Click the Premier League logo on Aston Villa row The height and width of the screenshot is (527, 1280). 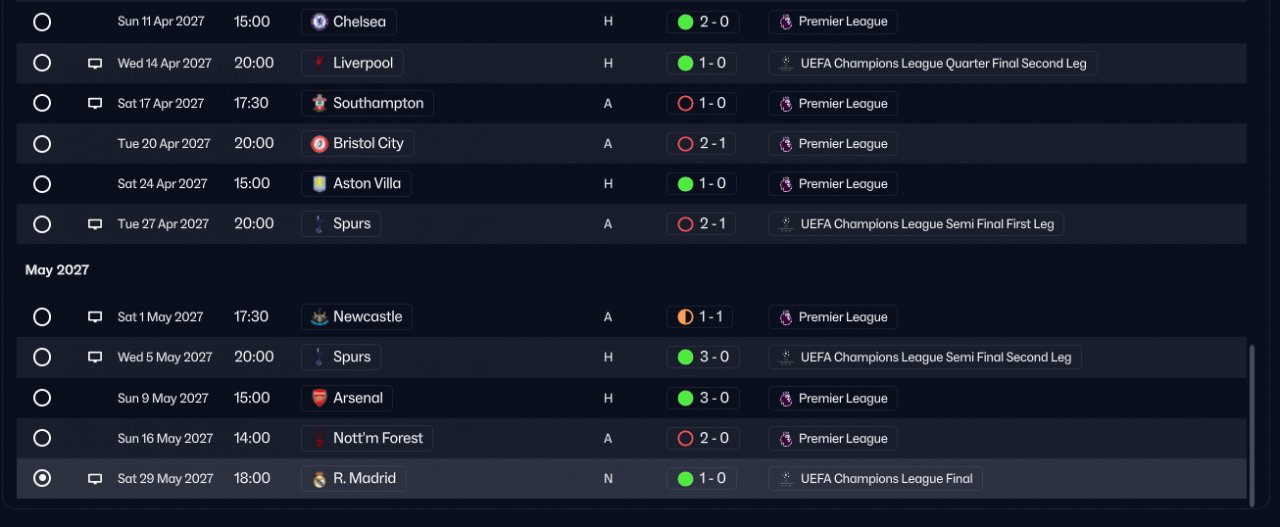click(x=786, y=184)
